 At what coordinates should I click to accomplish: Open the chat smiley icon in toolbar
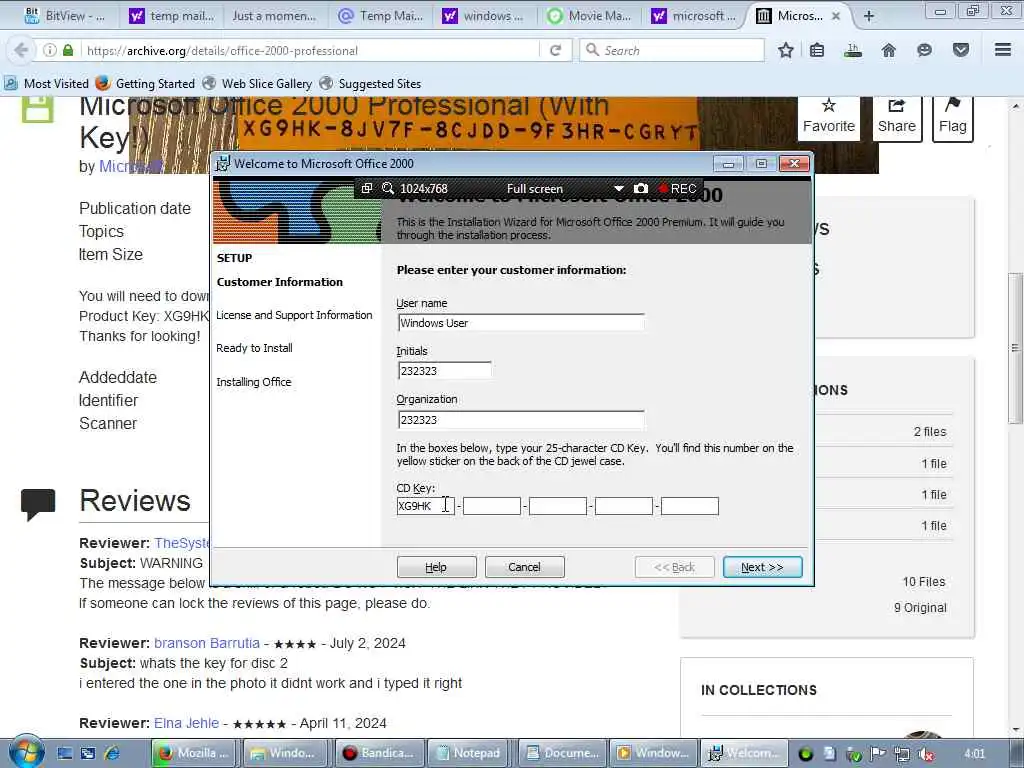pos(924,50)
